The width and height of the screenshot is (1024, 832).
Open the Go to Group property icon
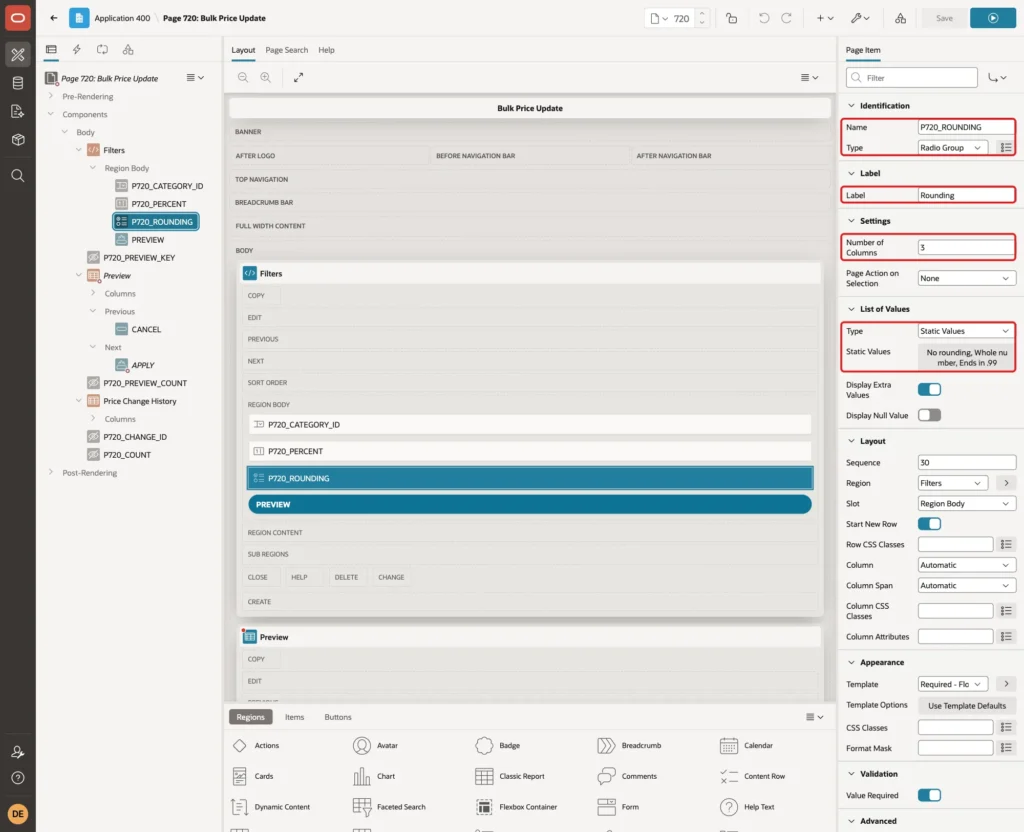click(x=998, y=78)
